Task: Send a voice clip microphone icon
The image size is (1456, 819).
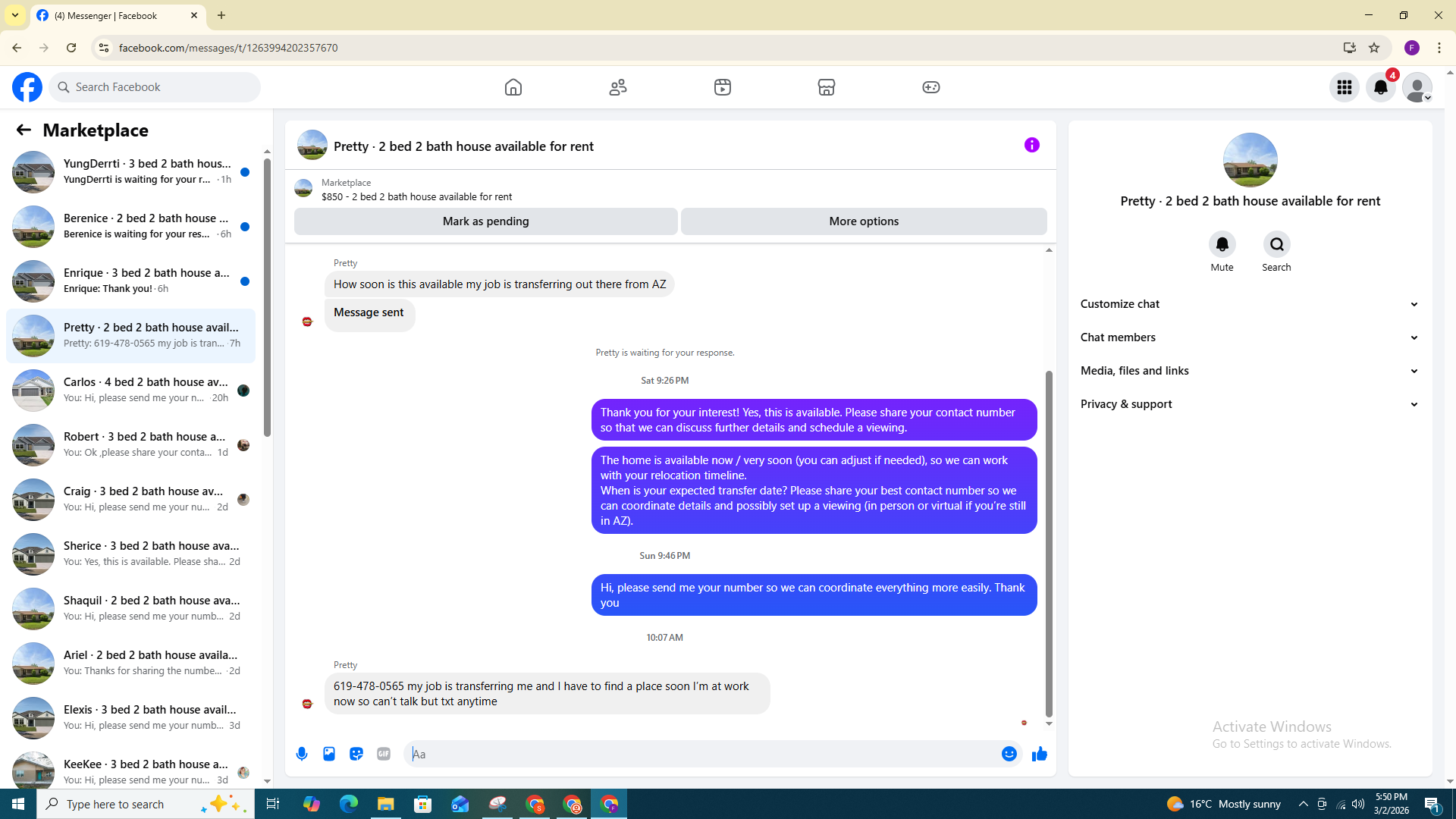Action: pyautogui.click(x=302, y=754)
